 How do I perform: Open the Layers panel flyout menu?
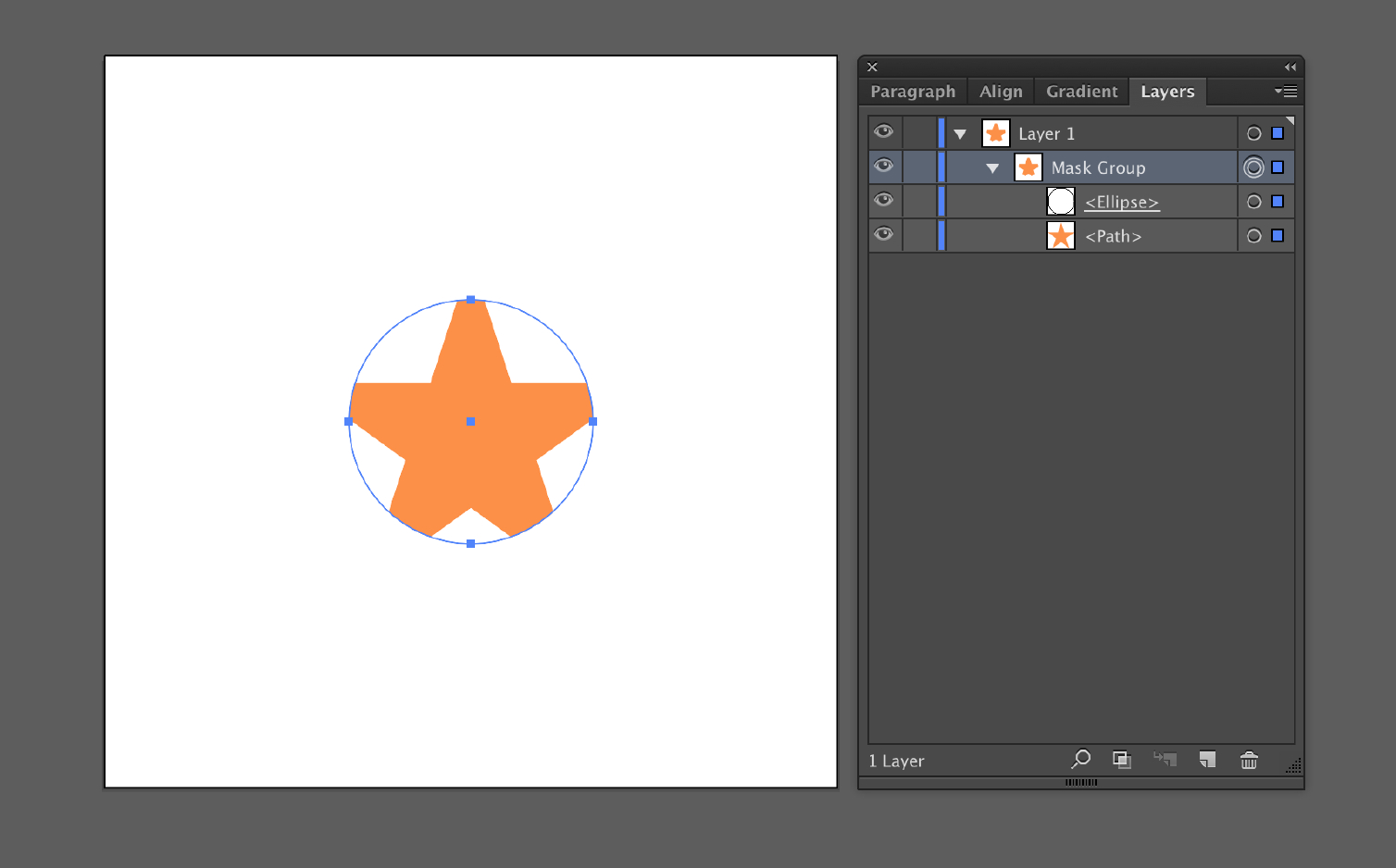pyautogui.click(x=1286, y=92)
